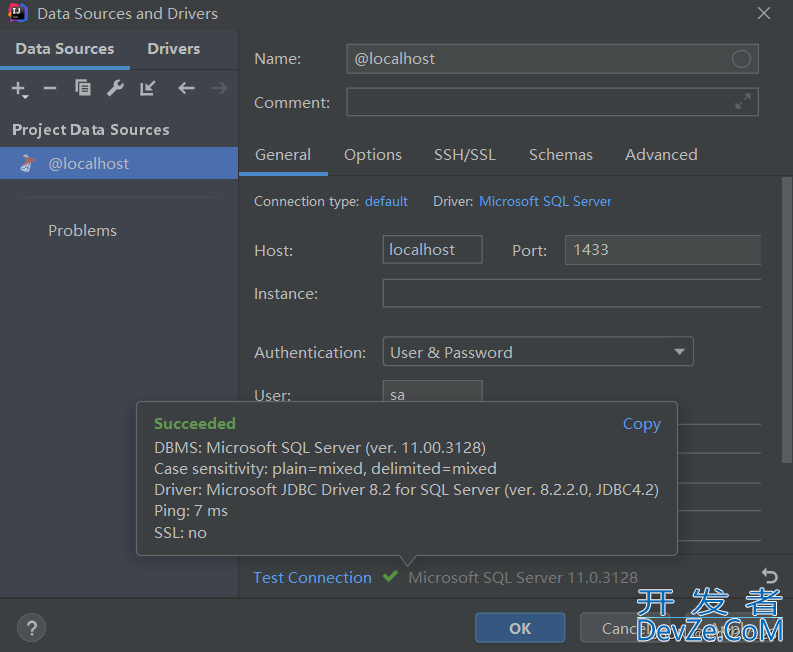Click the Instance input field
The image size is (793, 652).
571,293
